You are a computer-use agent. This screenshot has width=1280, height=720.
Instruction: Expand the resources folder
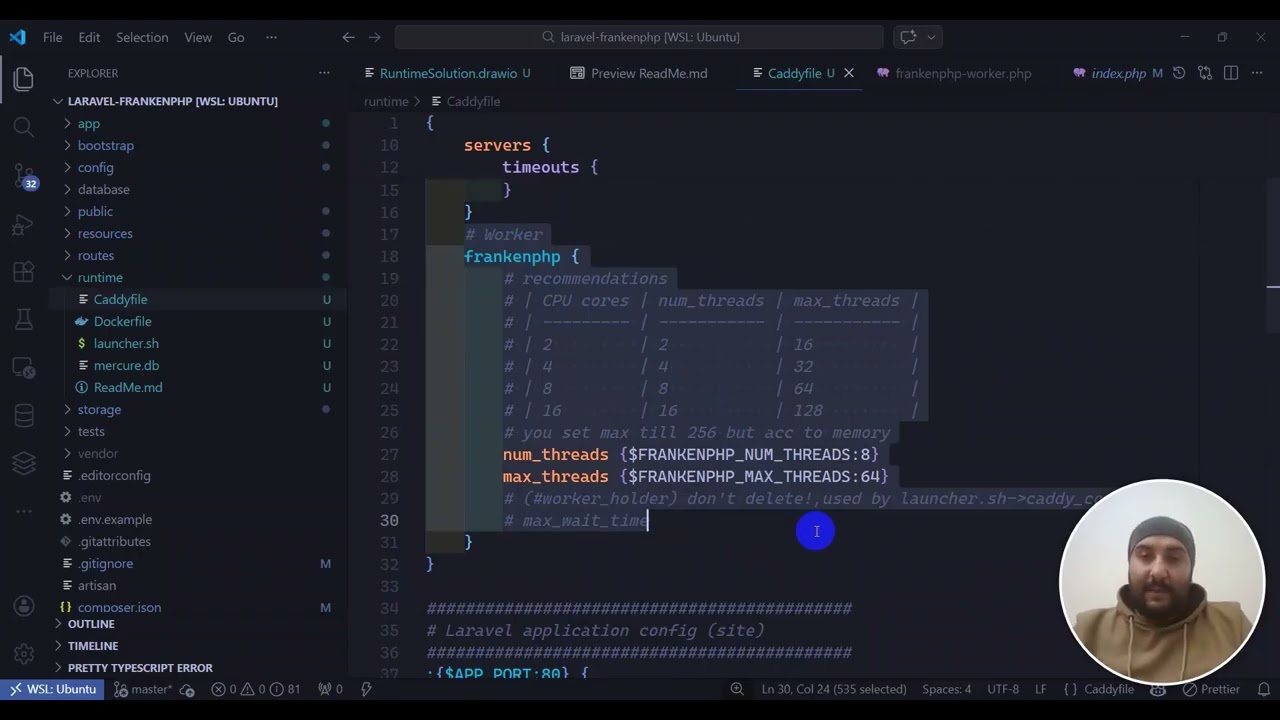105,233
